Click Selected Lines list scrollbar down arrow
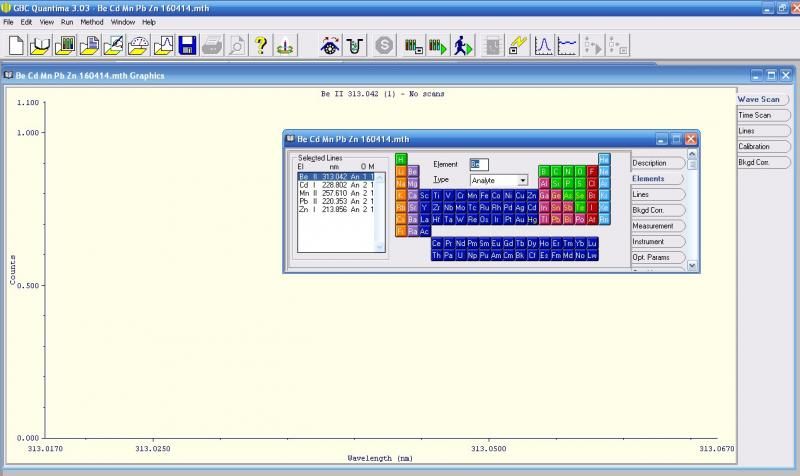Image resolution: width=800 pixels, height=476 pixels. pos(380,247)
